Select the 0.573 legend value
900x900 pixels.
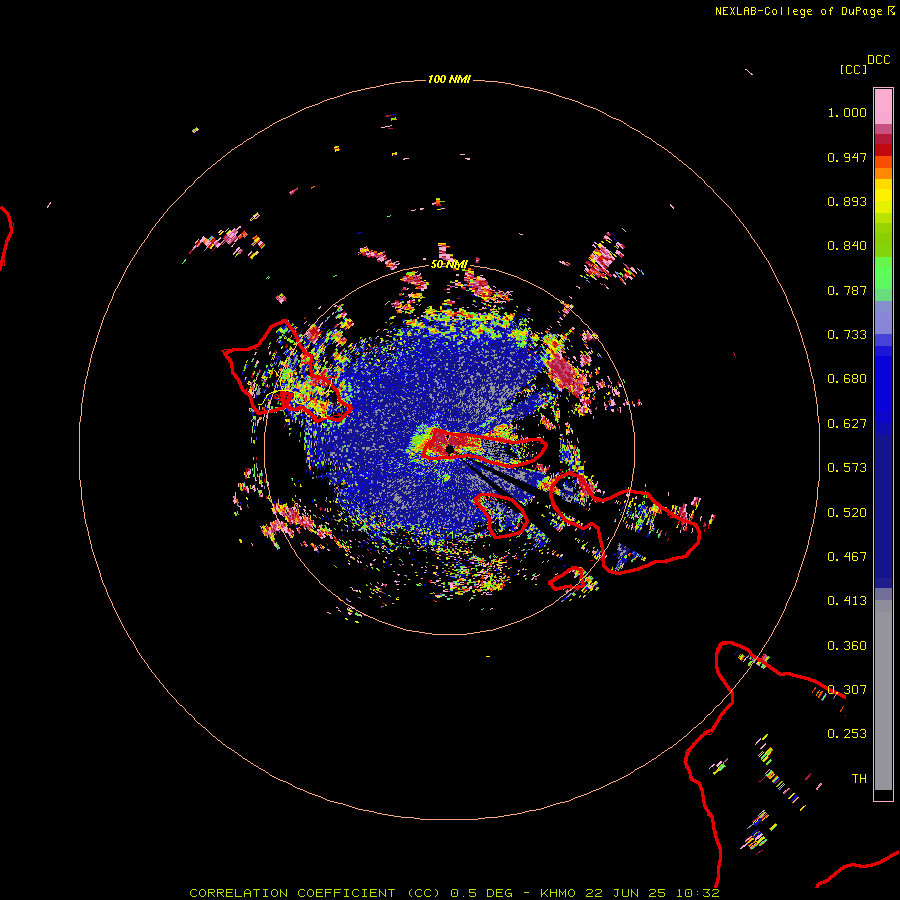click(847, 468)
